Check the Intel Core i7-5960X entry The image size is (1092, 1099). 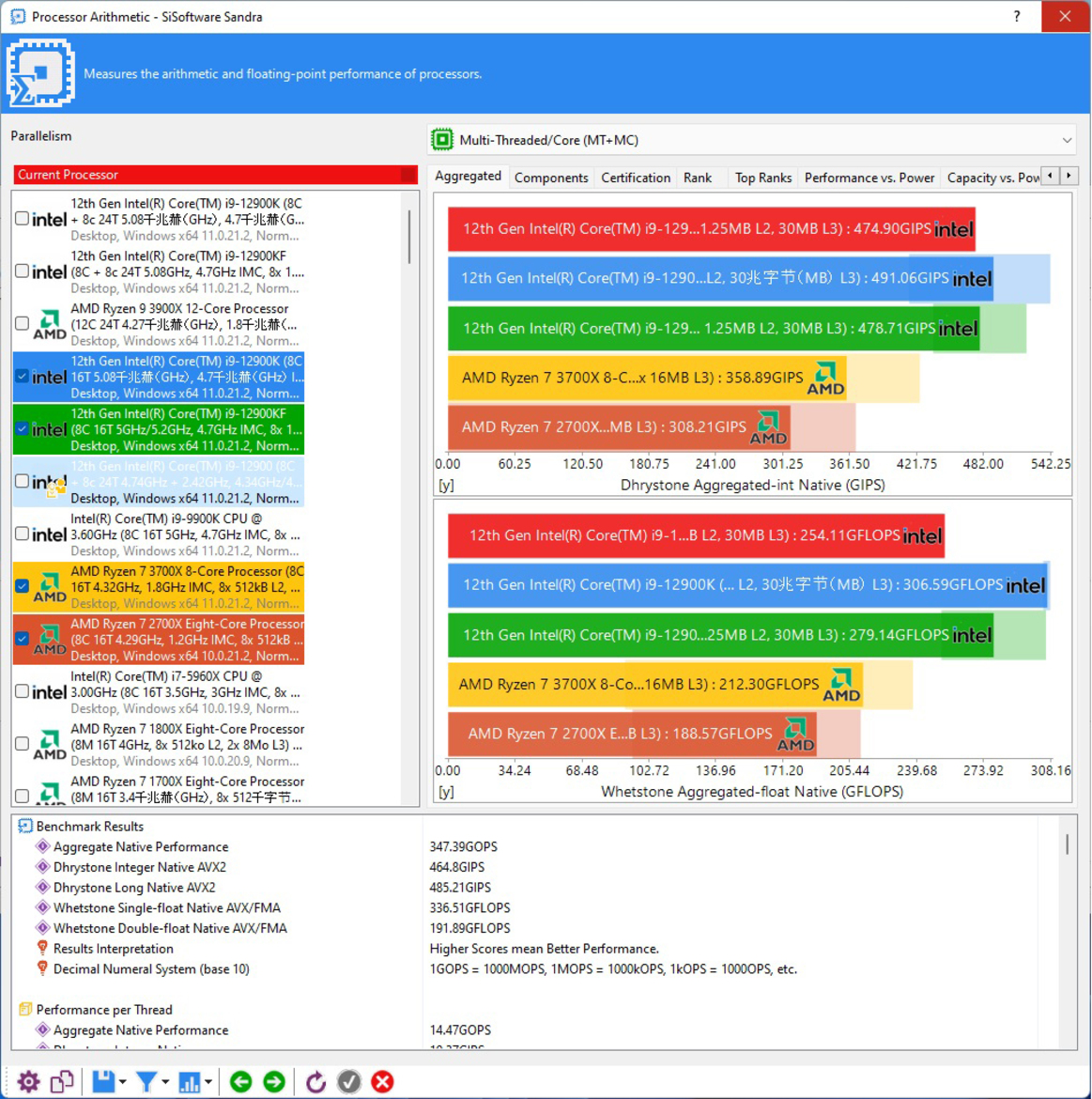(22, 691)
